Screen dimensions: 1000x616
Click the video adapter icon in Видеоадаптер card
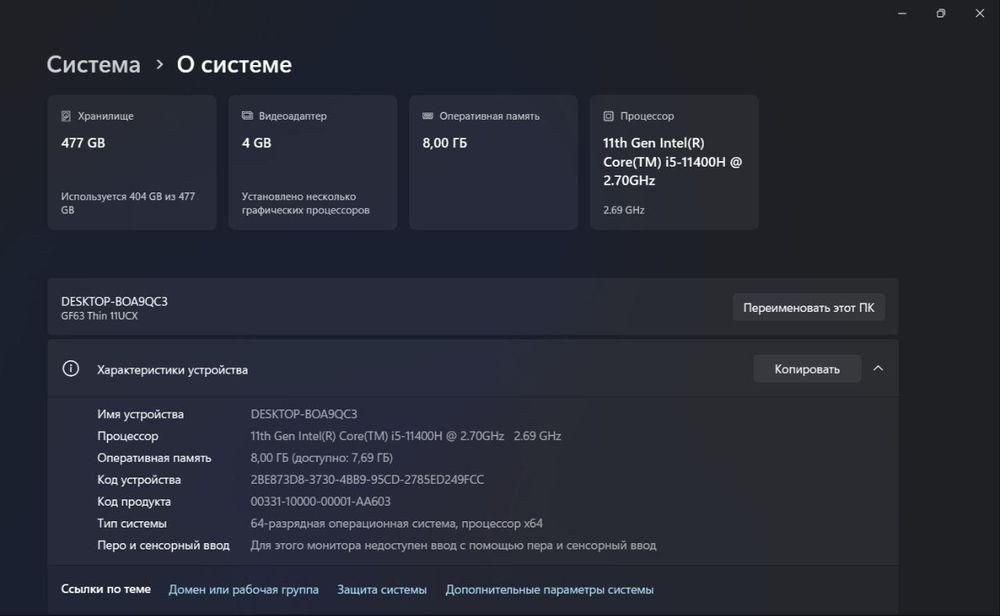tap(247, 115)
